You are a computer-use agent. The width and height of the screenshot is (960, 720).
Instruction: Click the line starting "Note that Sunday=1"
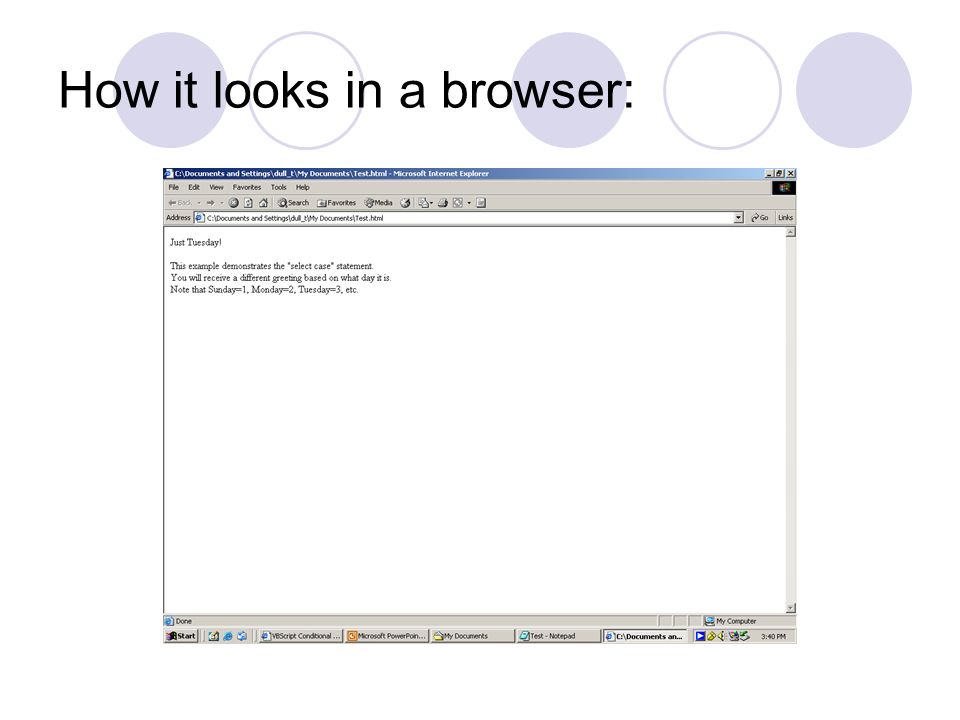(x=264, y=290)
